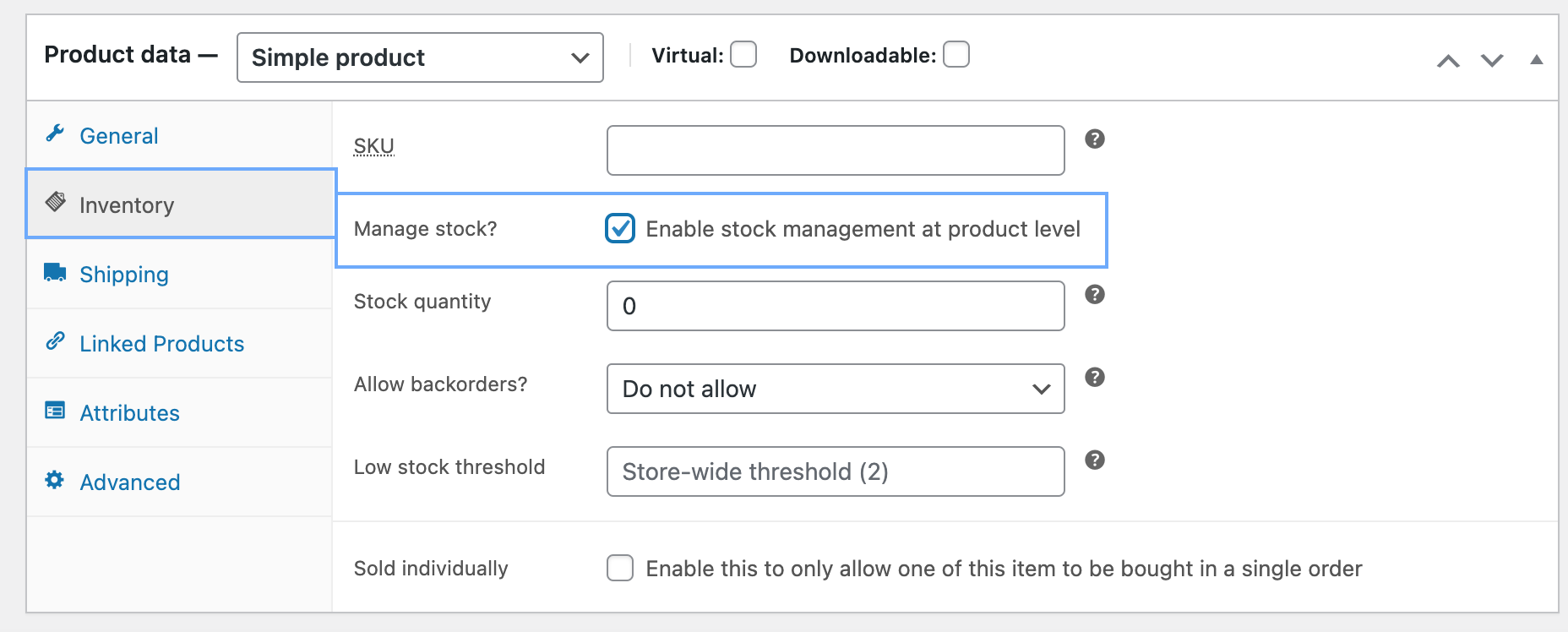Switch to the General tab

[x=119, y=136]
